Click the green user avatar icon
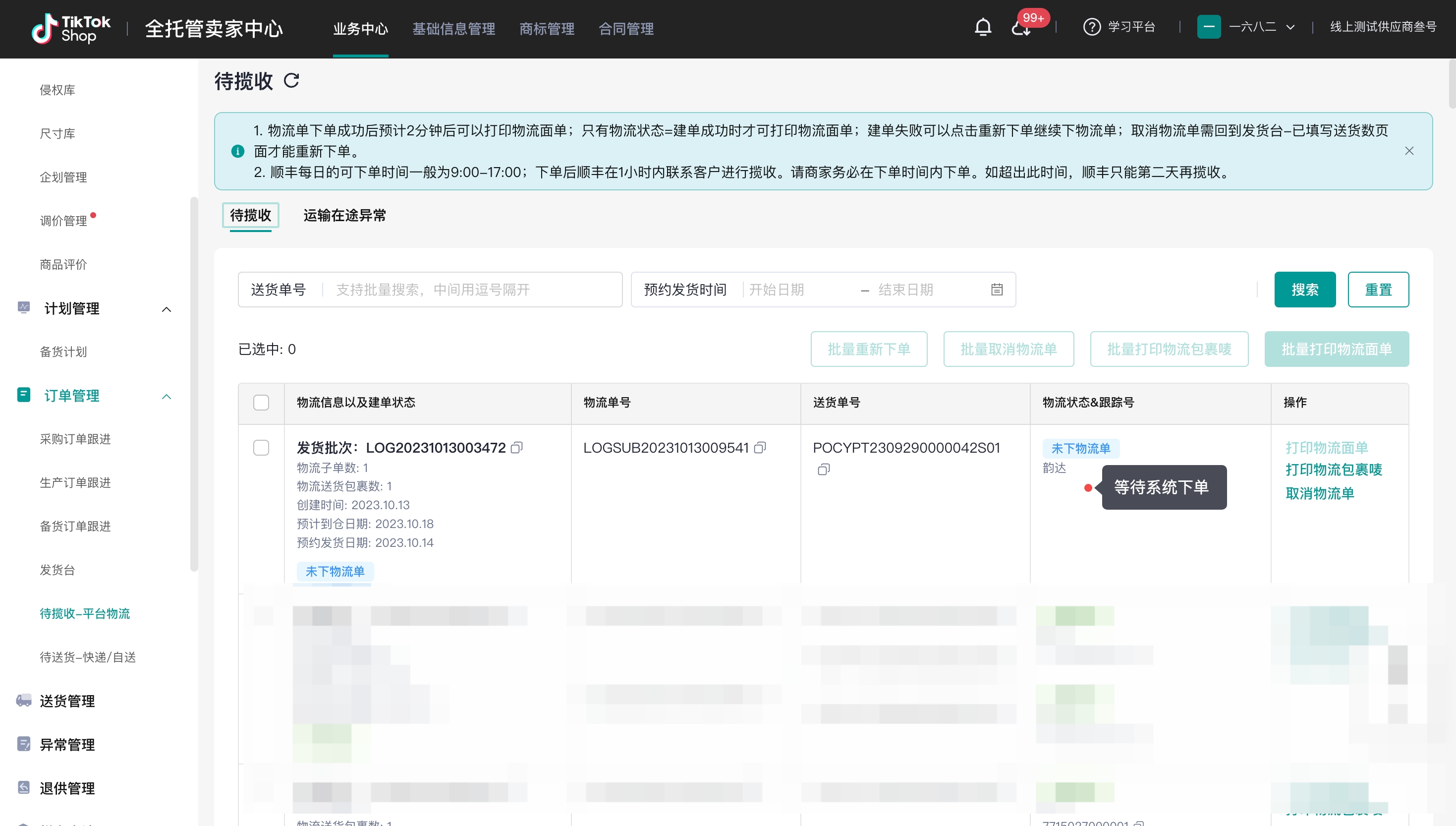The image size is (1456, 826). 1209,27
